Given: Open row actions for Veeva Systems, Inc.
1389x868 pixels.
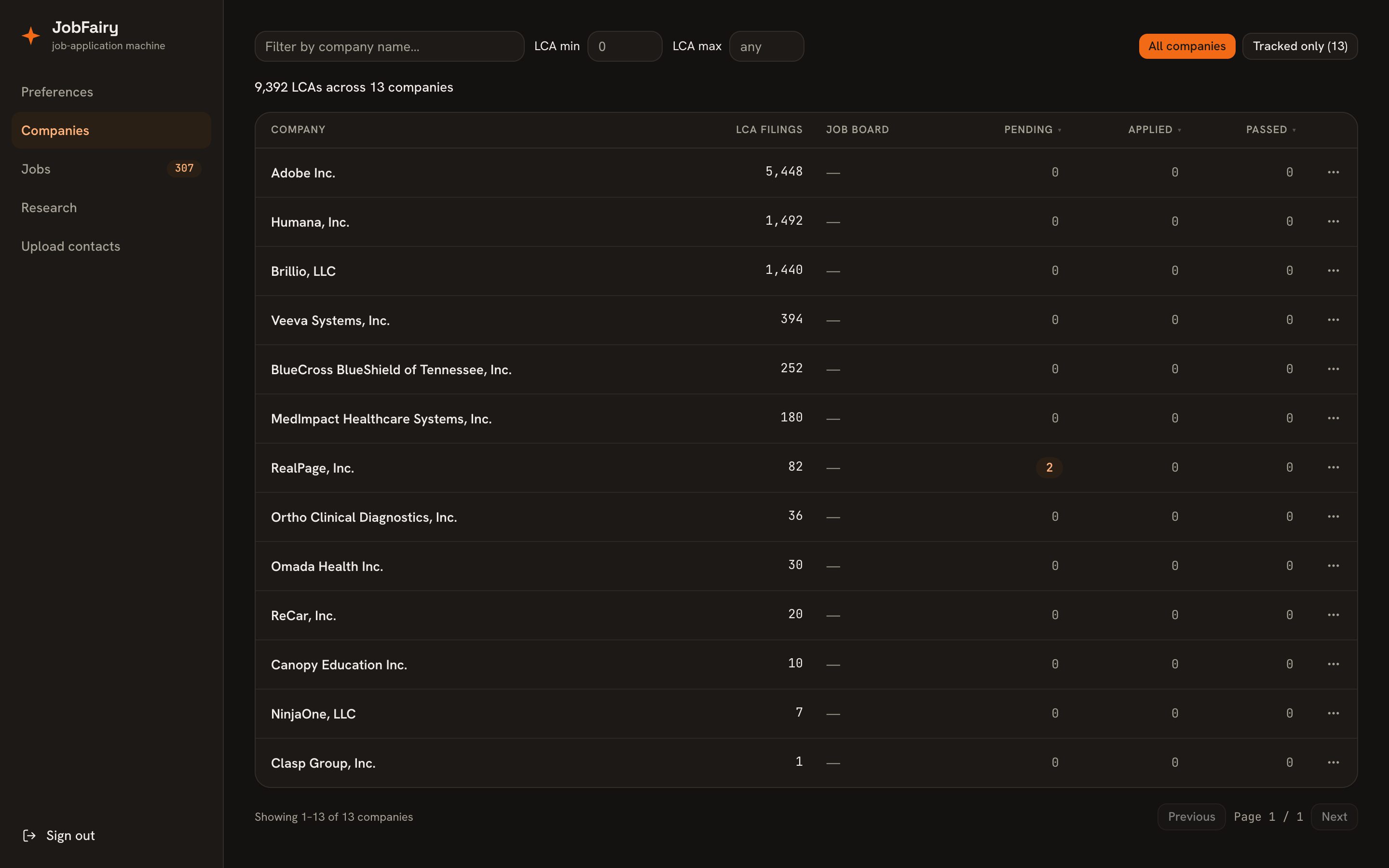Looking at the screenshot, I should pos(1333,320).
